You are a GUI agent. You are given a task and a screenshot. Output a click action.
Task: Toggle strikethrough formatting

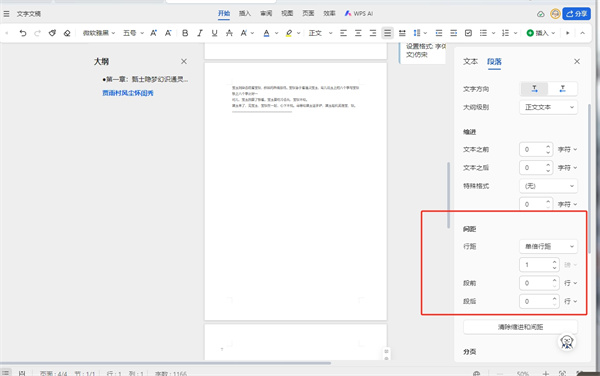[229, 33]
